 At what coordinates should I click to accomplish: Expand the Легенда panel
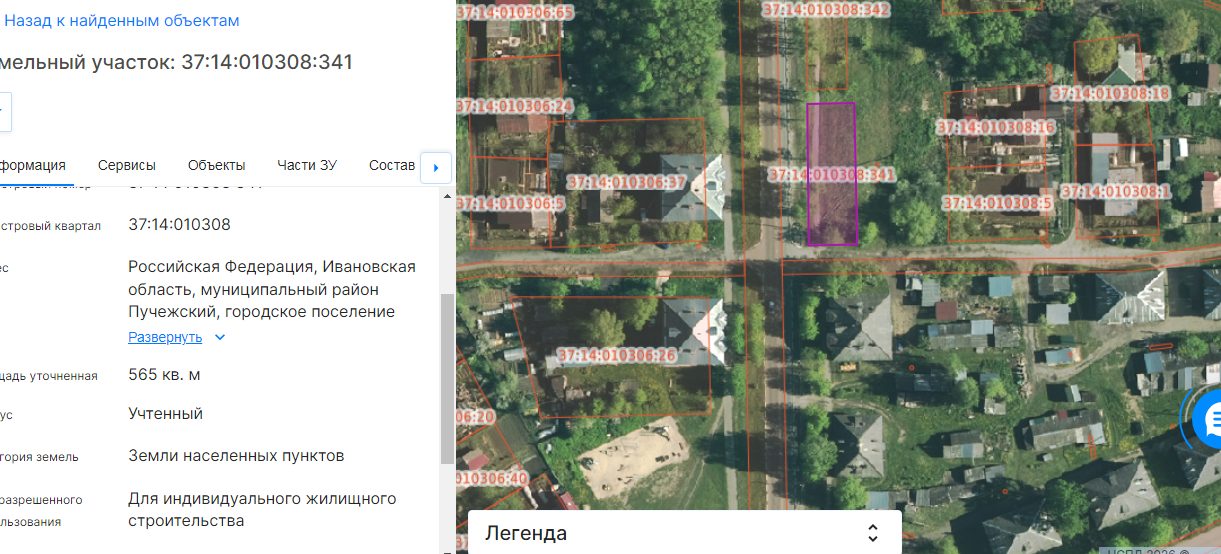tap(685, 533)
